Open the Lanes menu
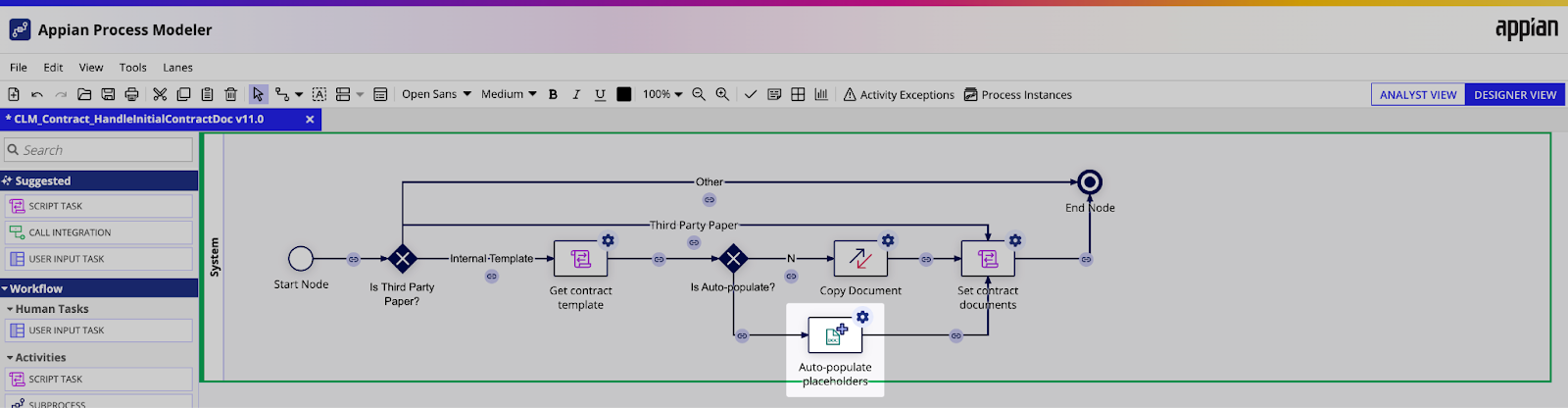The height and width of the screenshot is (408, 1568). pos(177,68)
